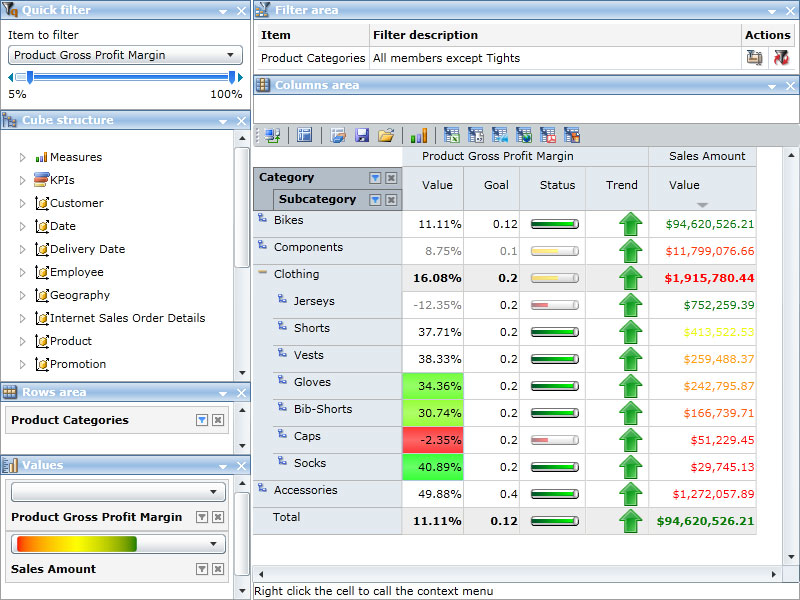Select the Internet Sales Order Details dimension
This screenshot has width=800, height=600.
pyautogui.click(x=128, y=318)
